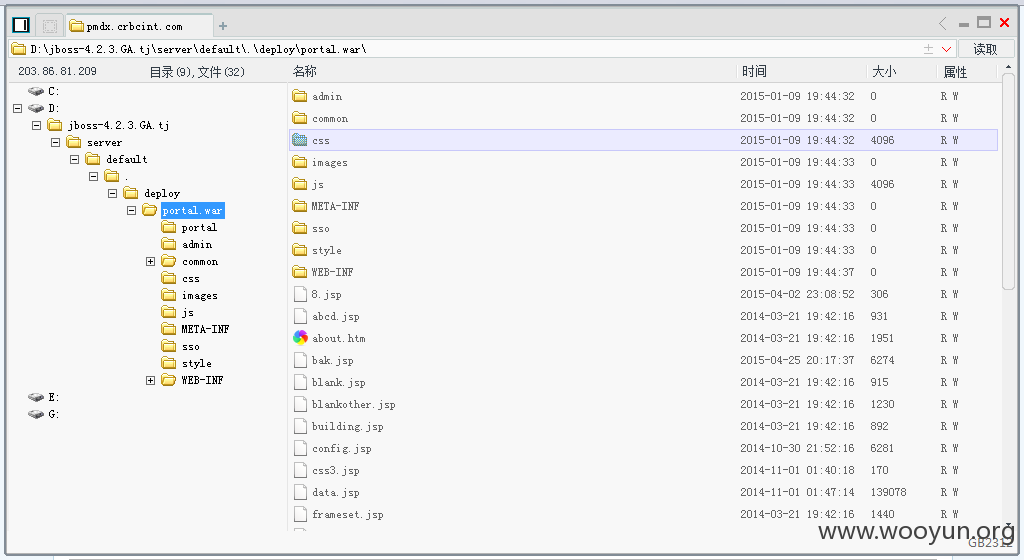Viewport: 1024px width, 560px height.
Task: Select META-INF folder in tree
Action: tap(205, 329)
